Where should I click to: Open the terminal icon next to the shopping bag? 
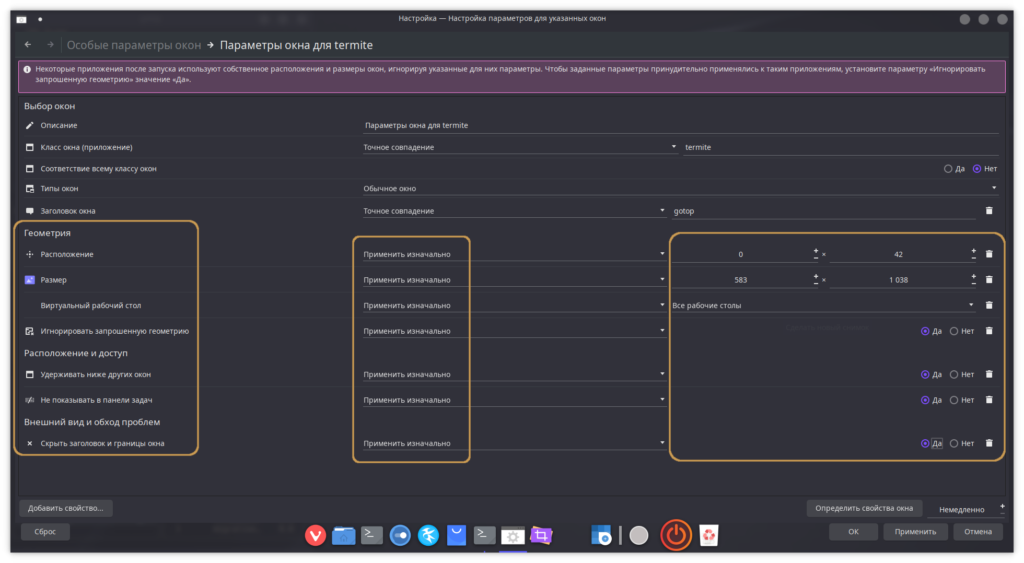click(x=484, y=535)
